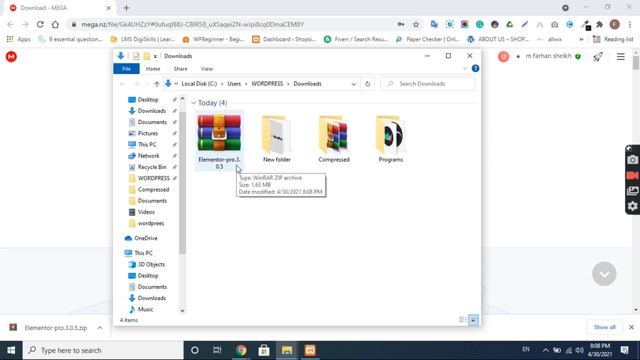The height and width of the screenshot is (360, 640).
Task: Collapse the Today (4) group
Action: click(x=193, y=103)
